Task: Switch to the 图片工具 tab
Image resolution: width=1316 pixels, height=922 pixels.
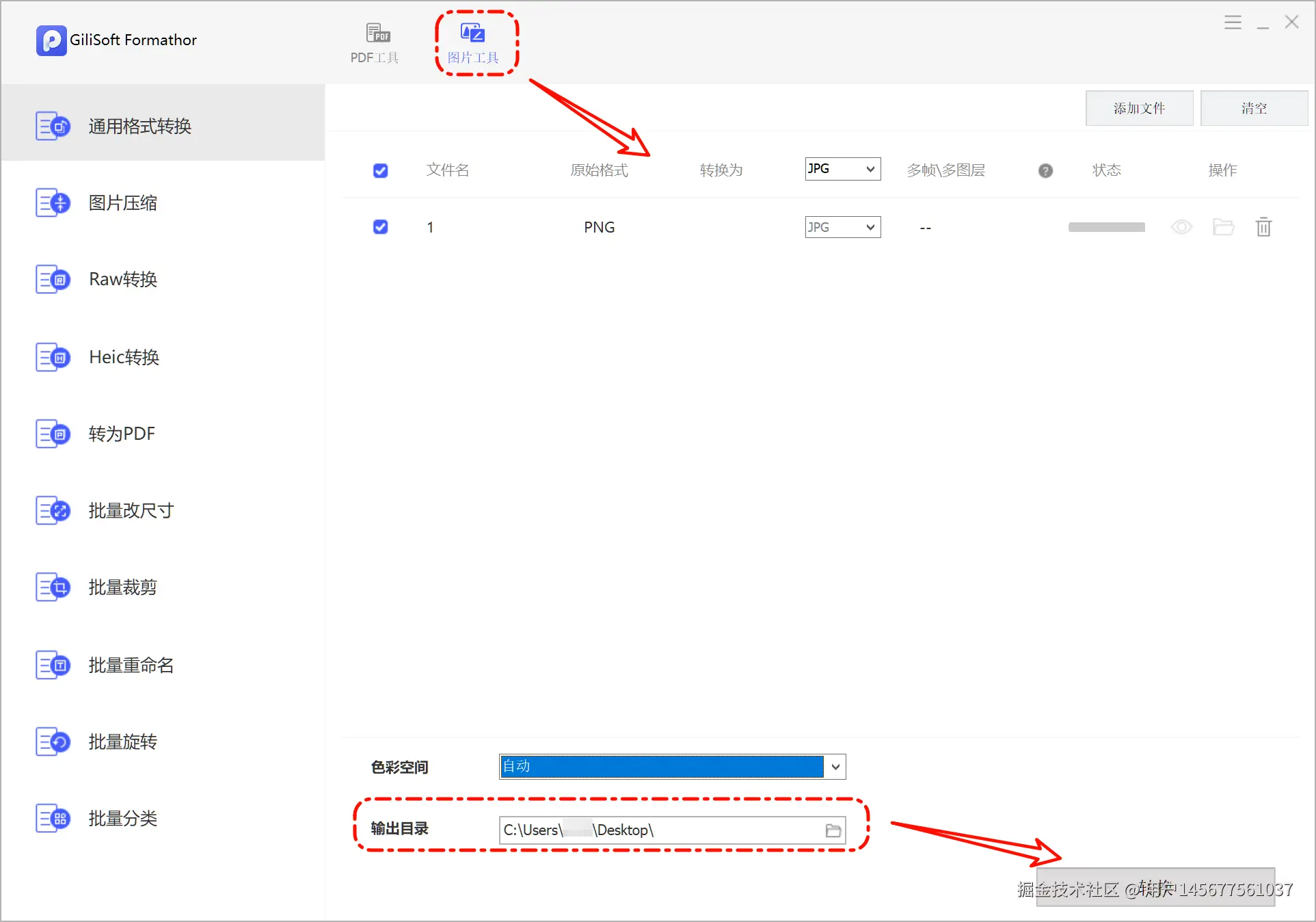Action: pyautogui.click(x=473, y=42)
